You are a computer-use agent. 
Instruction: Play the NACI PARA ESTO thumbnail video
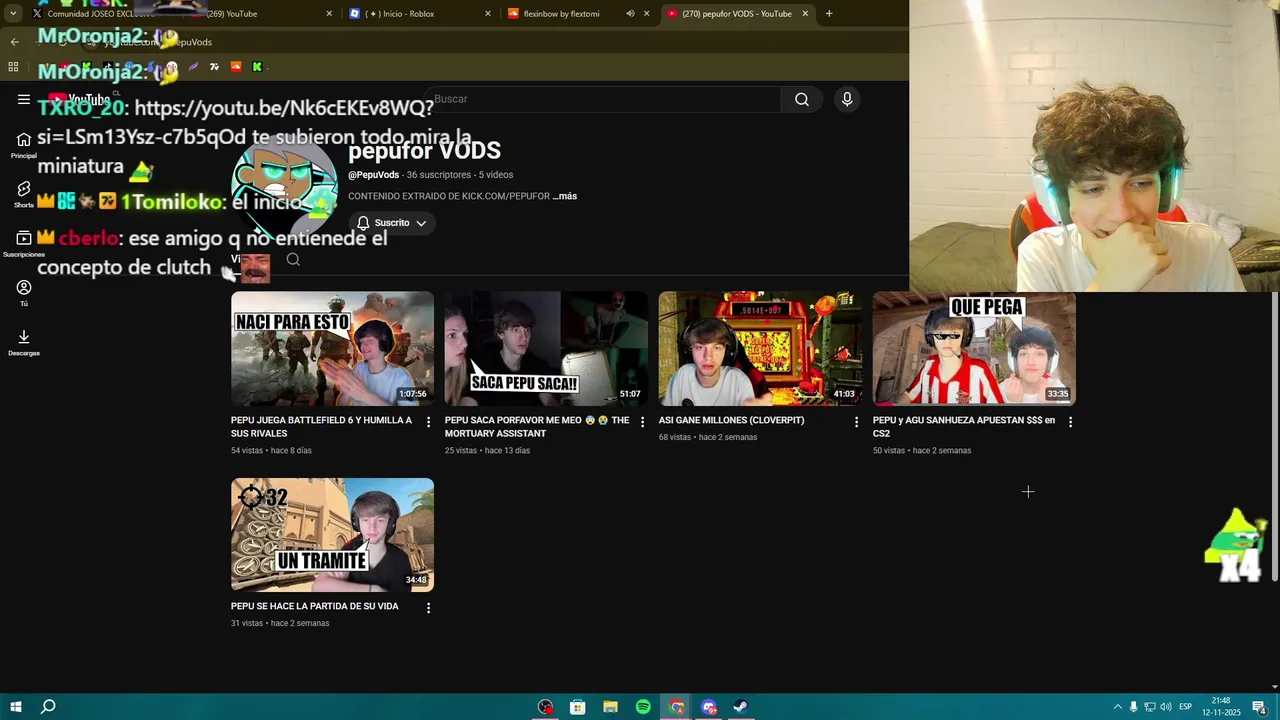click(332, 348)
